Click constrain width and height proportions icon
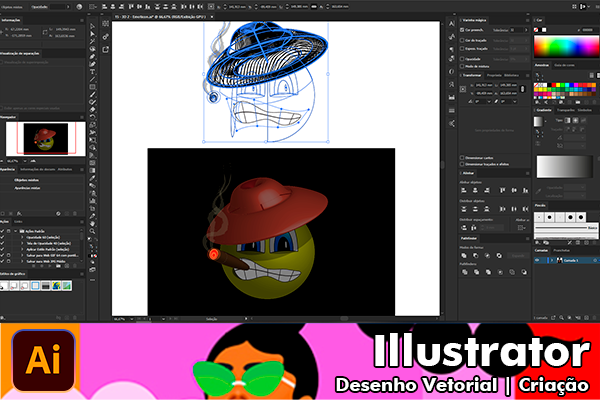 (523, 89)
